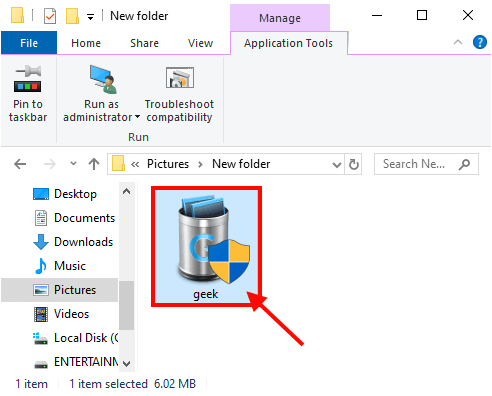Open ENTERTAINMENT drive in navigation pane
Image resolution: width=492 pixels, height=396 pixels.
76,362
